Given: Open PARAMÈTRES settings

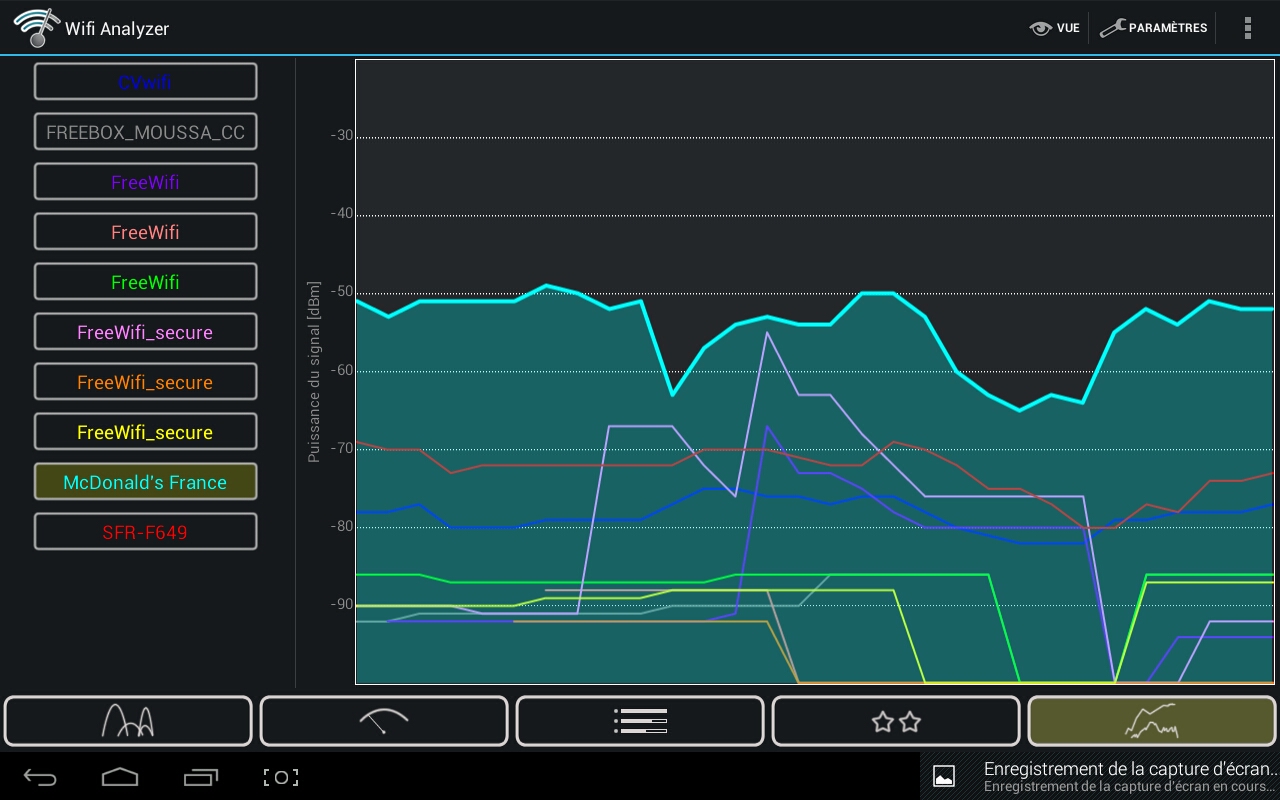Looking at the screenshot, I should (1154, 28).
